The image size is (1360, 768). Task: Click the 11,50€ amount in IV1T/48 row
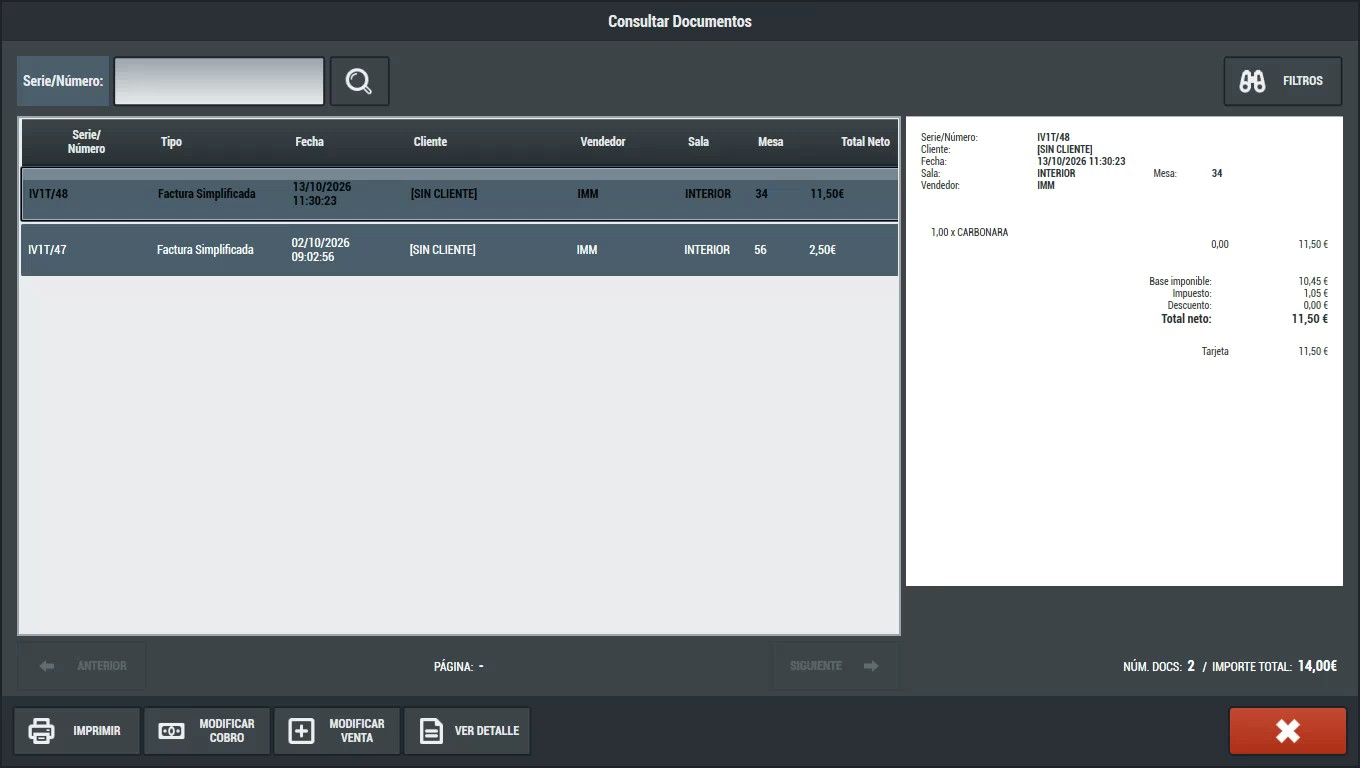pos(827,194)
